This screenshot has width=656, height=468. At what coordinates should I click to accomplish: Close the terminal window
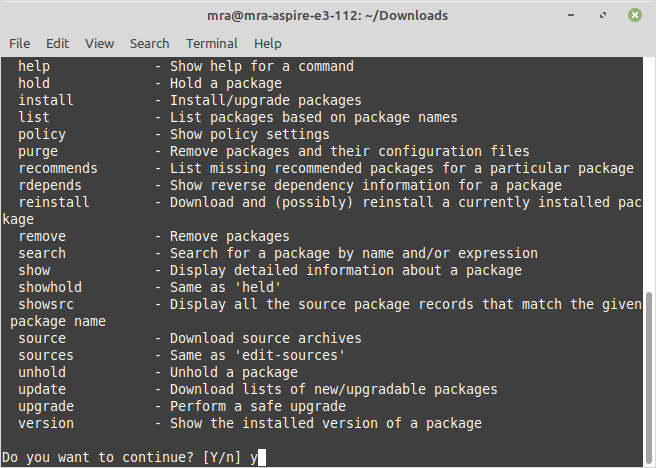tap(635, 15)
